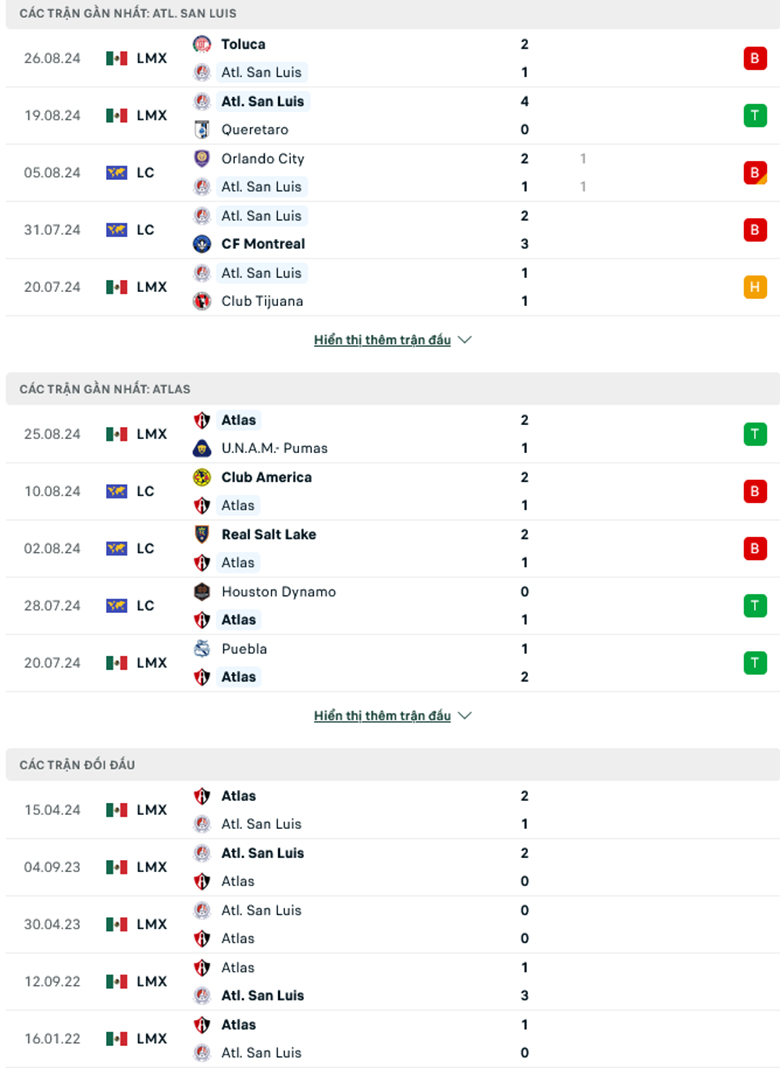Click the Houston Dynamo crest icon
780x1068 pixels.
click(x=202, y=592)
